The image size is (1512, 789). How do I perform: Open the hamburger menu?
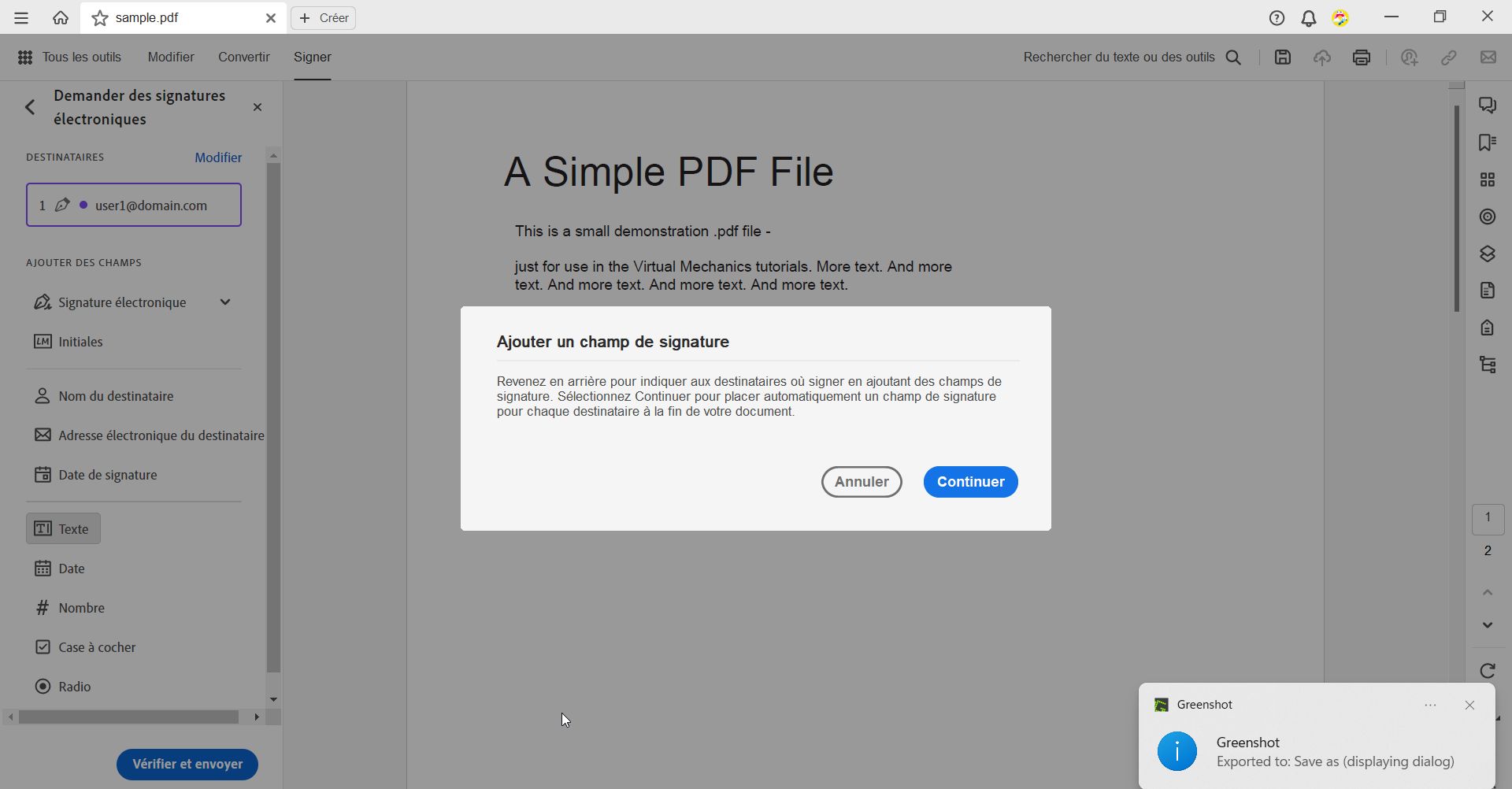21,17
